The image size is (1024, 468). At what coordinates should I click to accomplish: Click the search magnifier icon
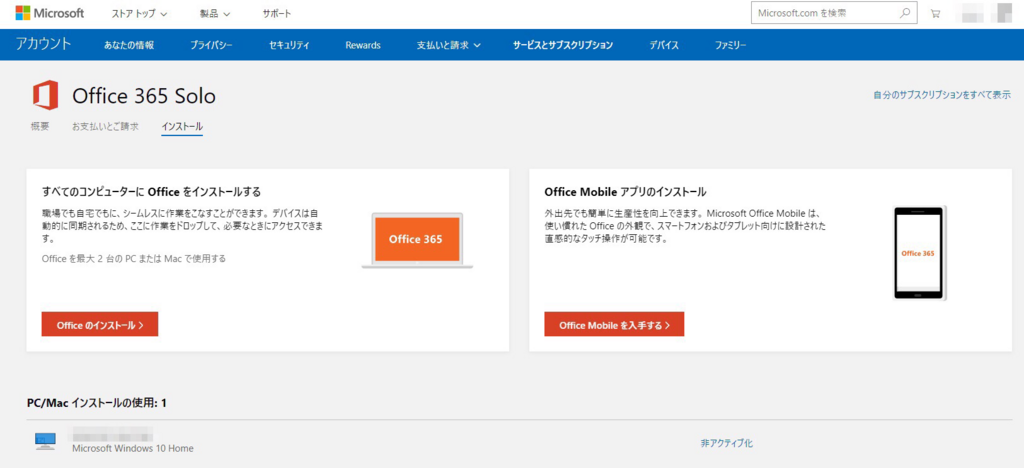[905, 13]
